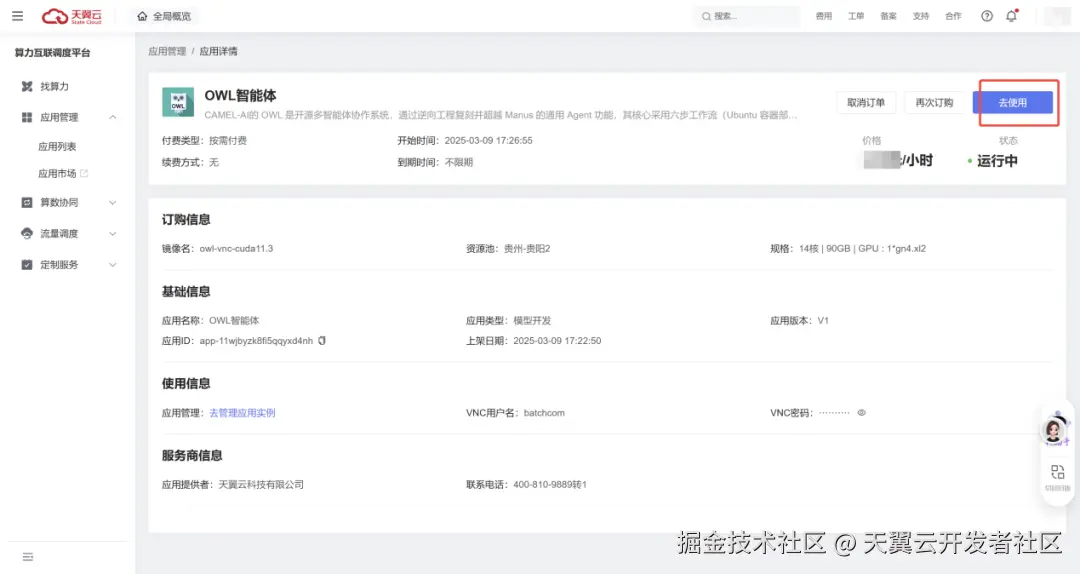Click start time 2025-03-09 17:26:55

pyautogui.click(x=488, y=140)
